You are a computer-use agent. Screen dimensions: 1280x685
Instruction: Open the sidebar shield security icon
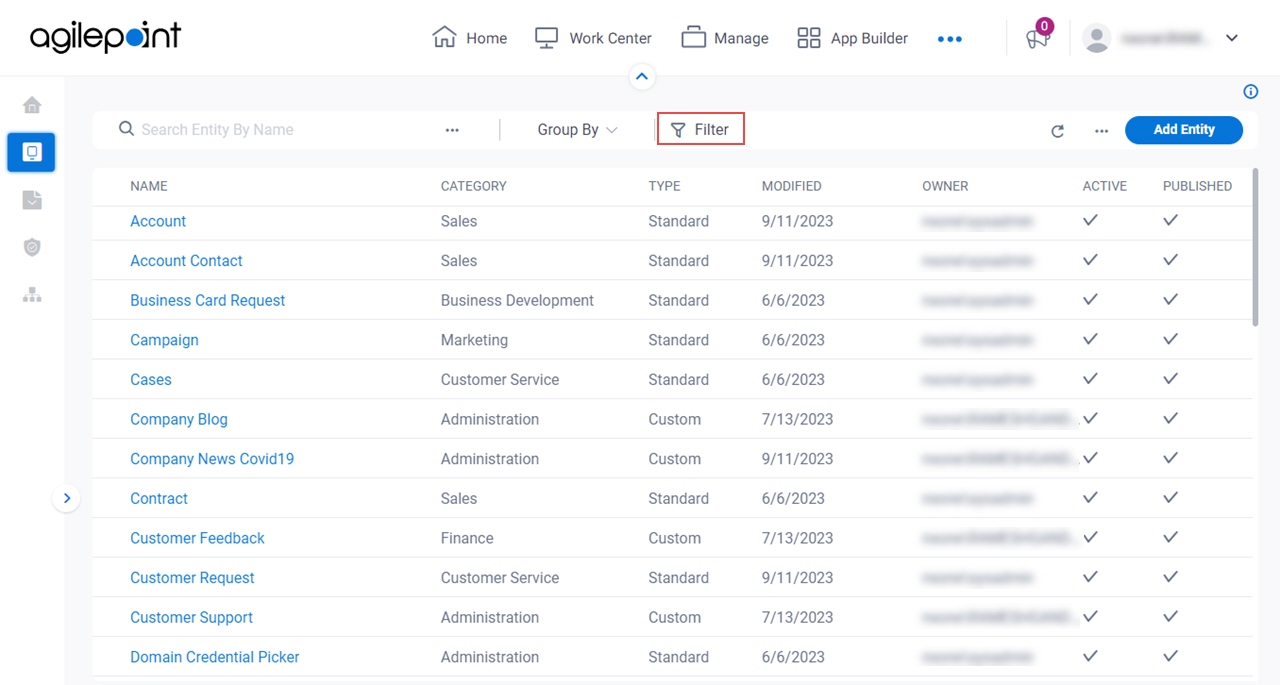click(32, 247)
